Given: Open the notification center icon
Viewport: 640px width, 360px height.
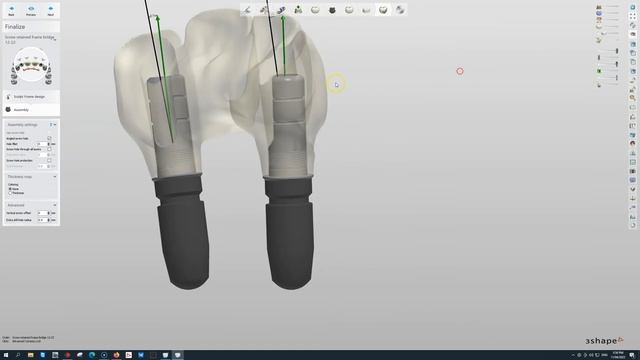Looking at the screenshot, I should click(632, 355).
